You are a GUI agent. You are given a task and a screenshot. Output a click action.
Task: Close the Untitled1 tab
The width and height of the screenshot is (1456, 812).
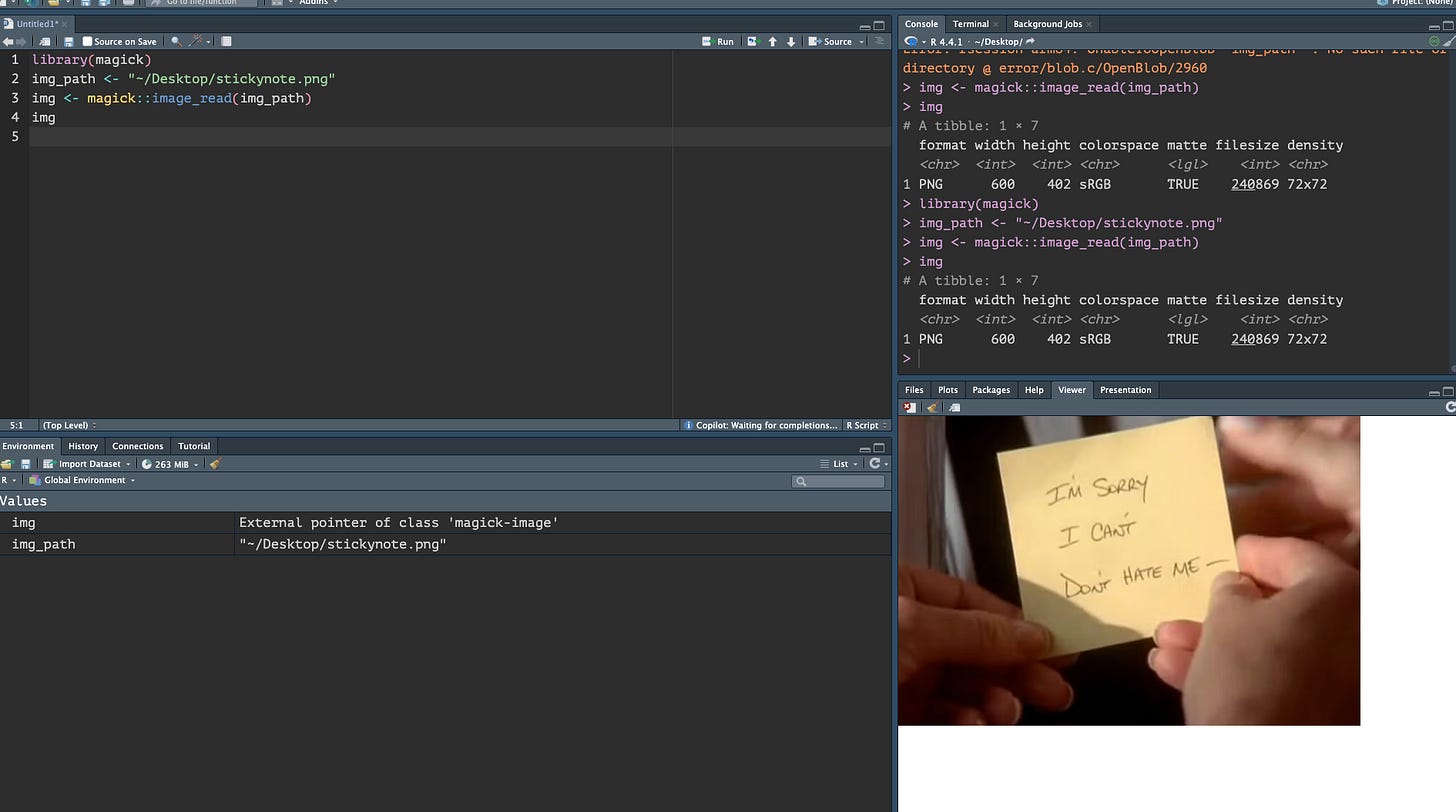tap(65, 24)
